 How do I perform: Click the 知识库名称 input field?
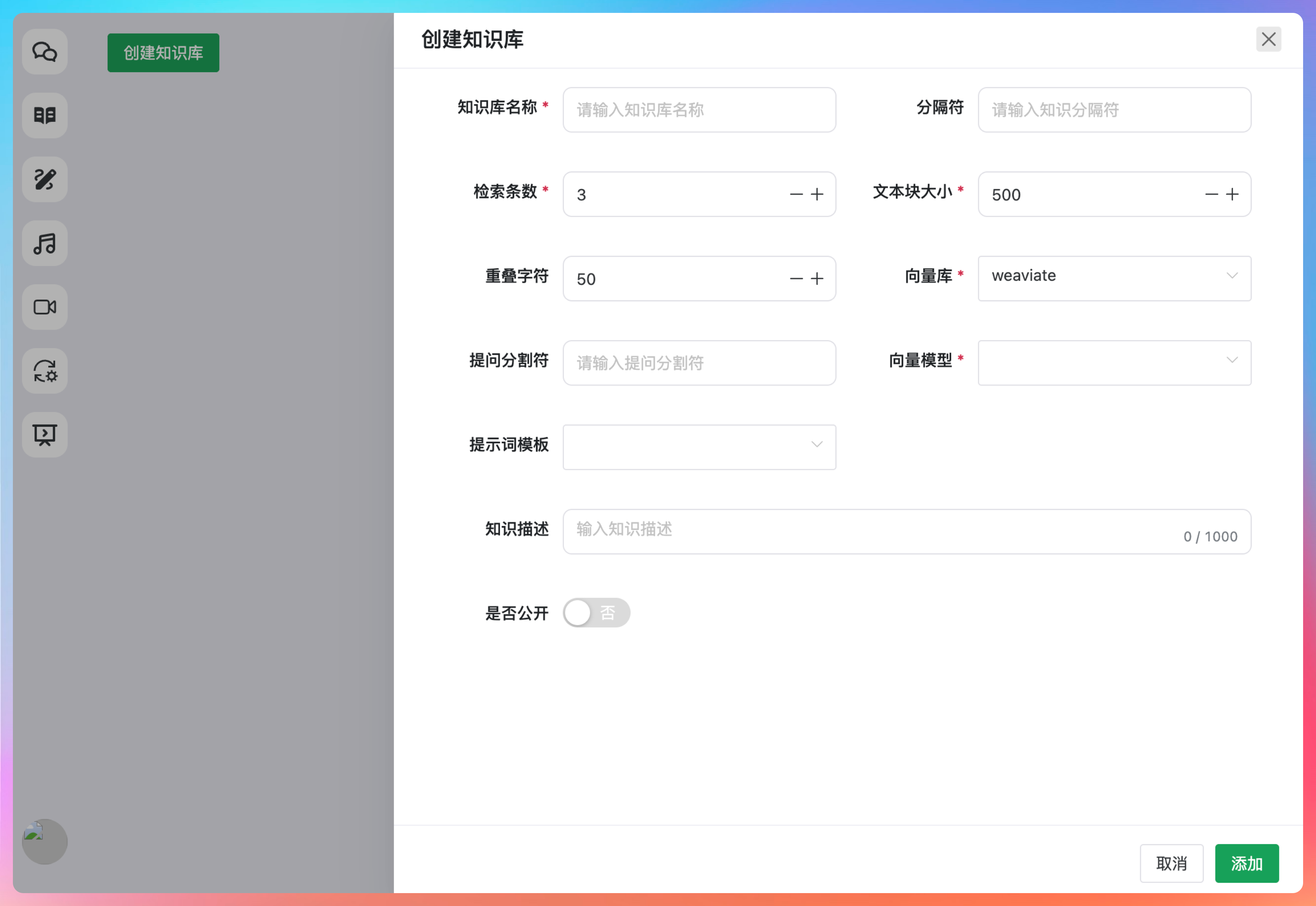click(699, 110)
